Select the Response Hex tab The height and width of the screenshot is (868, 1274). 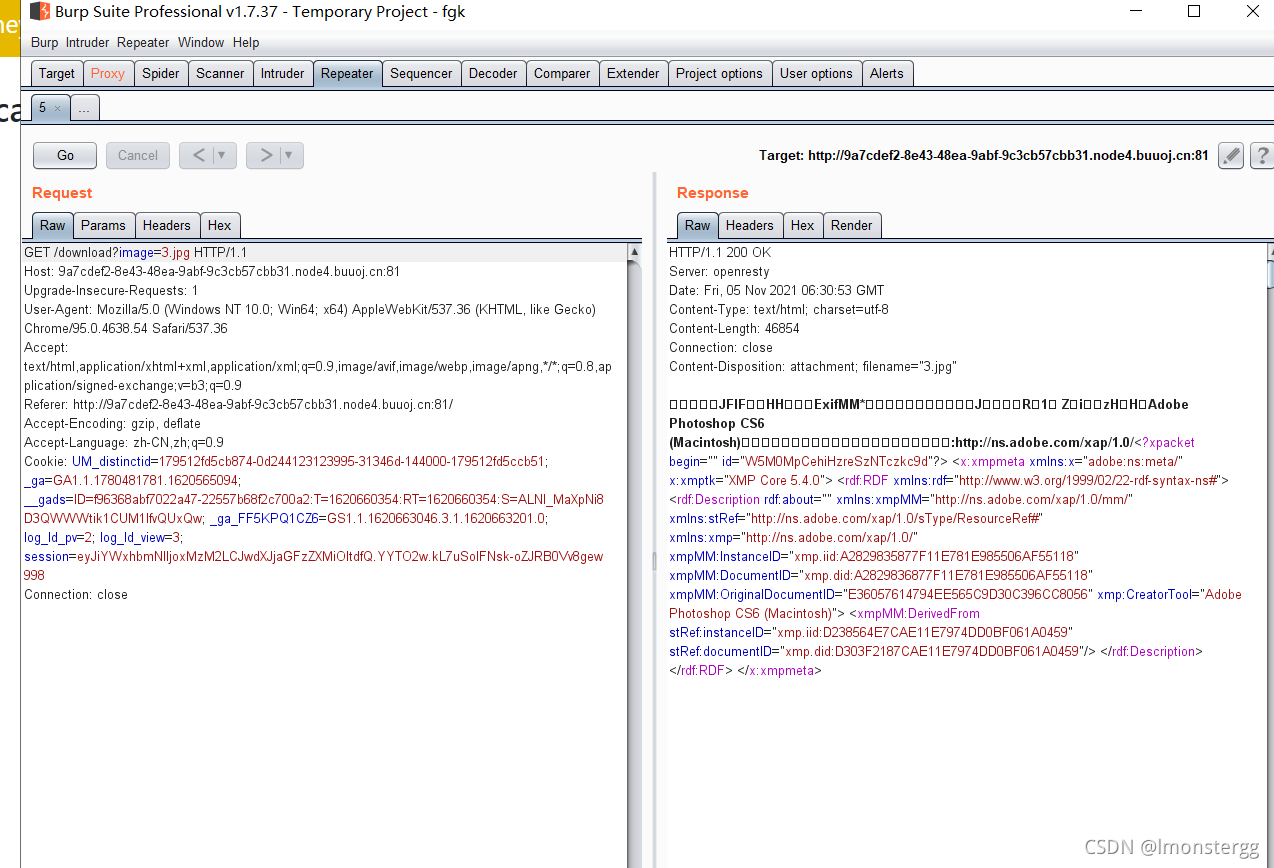pos(803,225)
